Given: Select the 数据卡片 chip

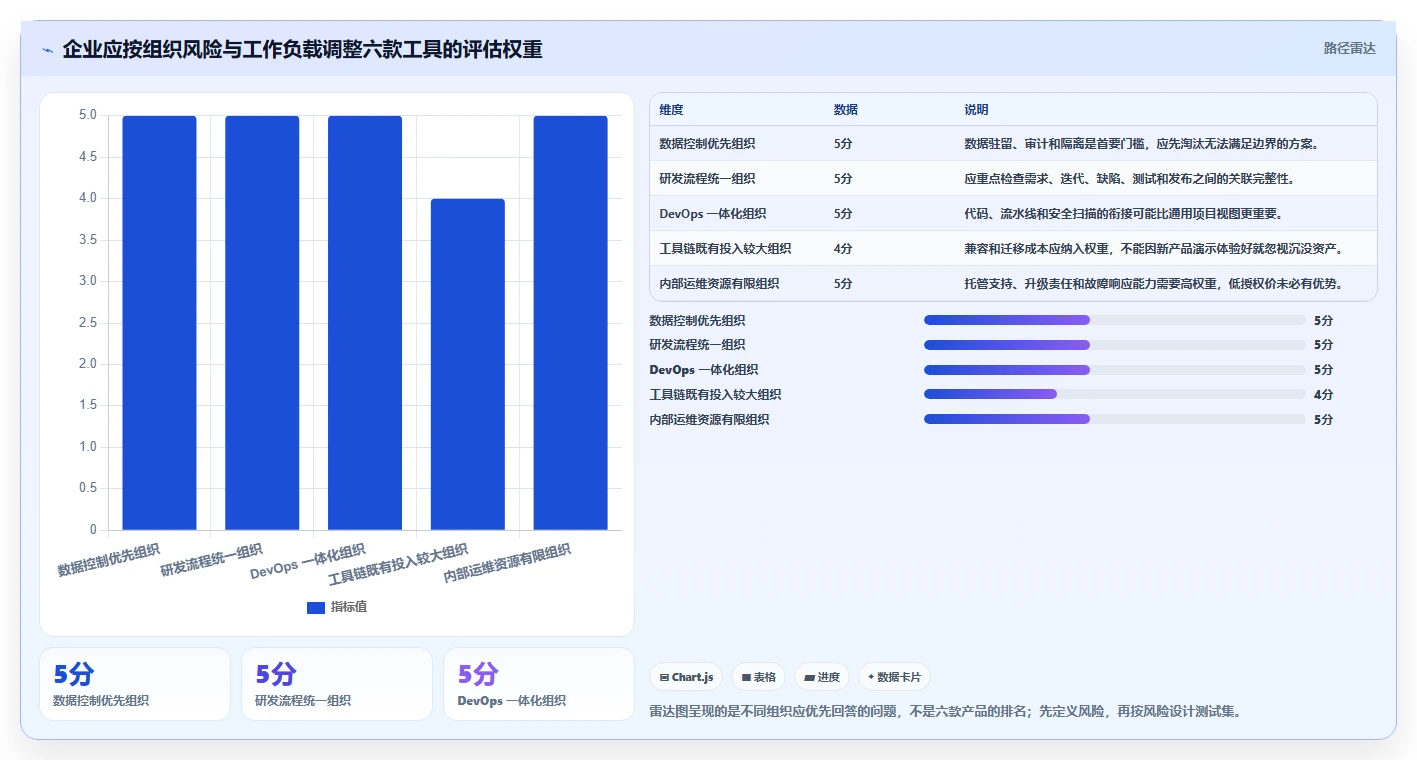Looking at the screenshot, I should click(894, 677).
